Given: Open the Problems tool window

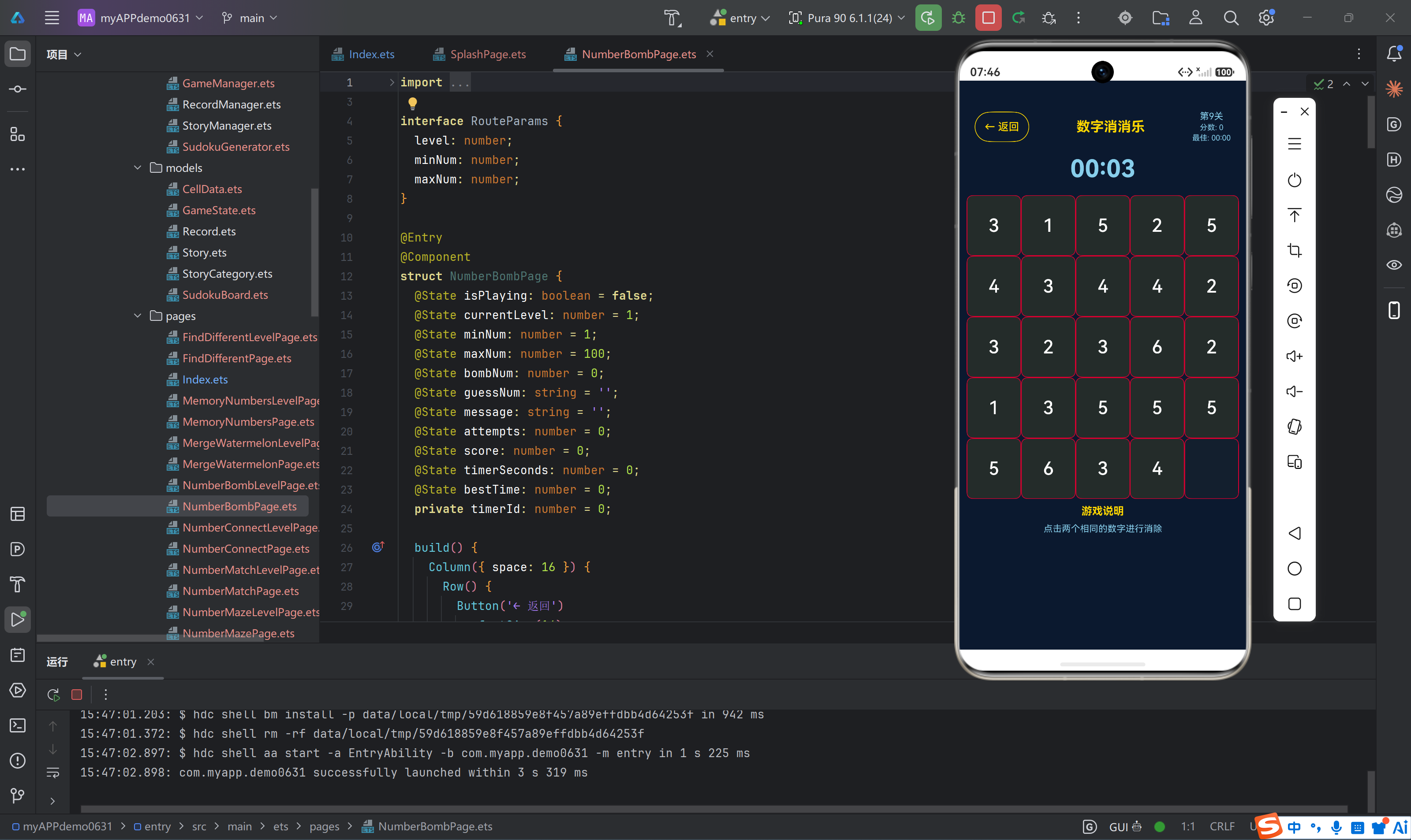Looking at the screenshot, I should coord(18,760).
